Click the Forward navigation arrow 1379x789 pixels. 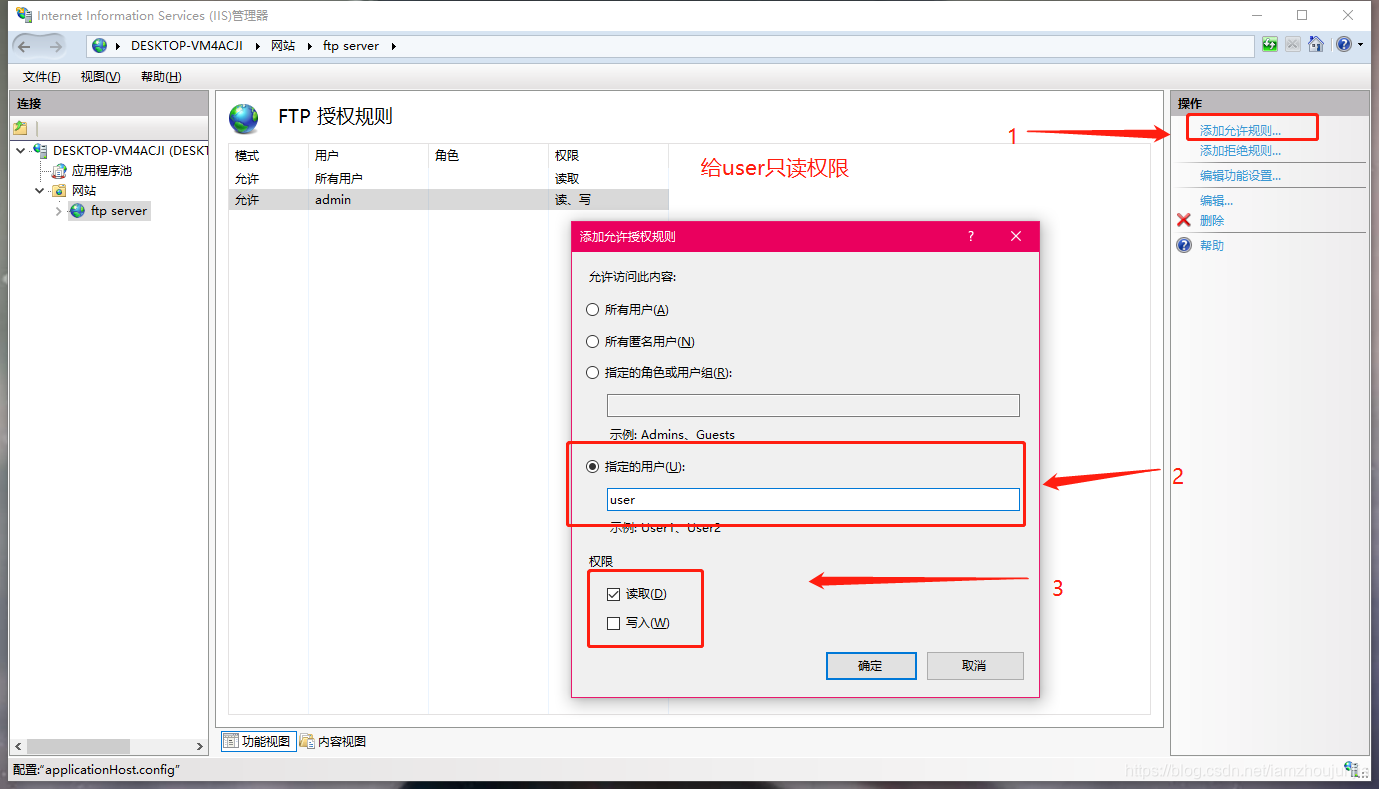pyautogui.click(x=55, y=46)
